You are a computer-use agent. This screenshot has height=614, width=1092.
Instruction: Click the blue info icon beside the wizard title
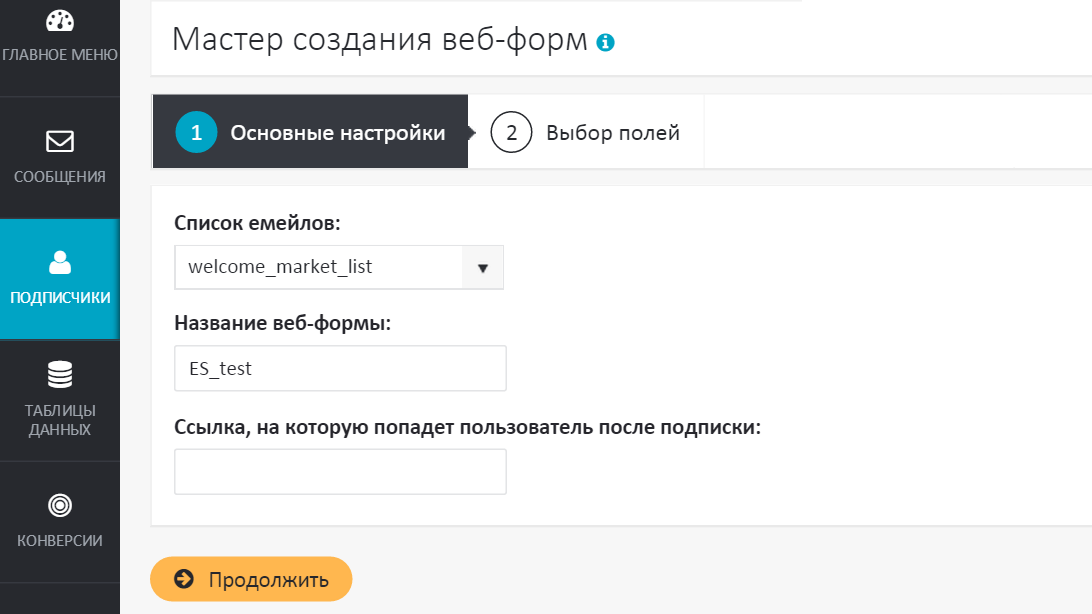[x=605, y=42]
